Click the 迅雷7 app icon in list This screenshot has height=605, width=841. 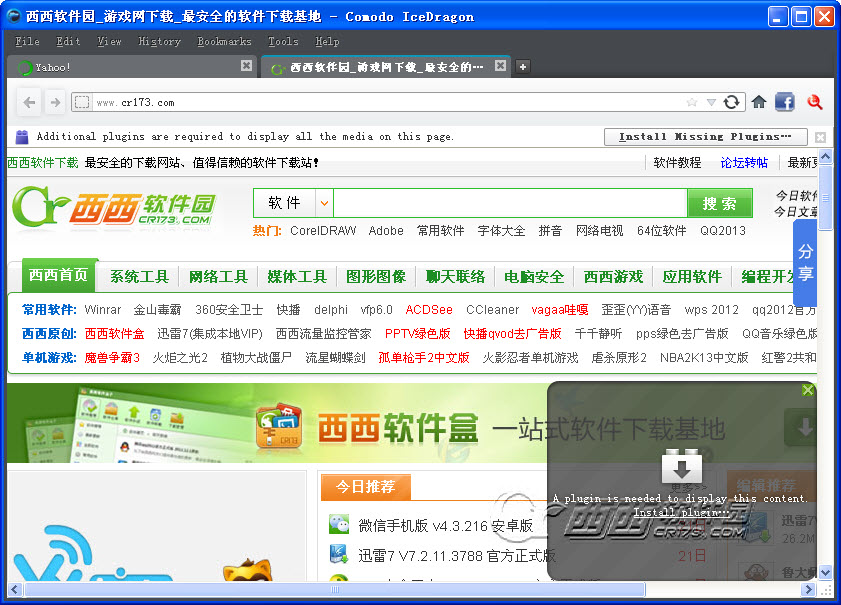[339, 554]
